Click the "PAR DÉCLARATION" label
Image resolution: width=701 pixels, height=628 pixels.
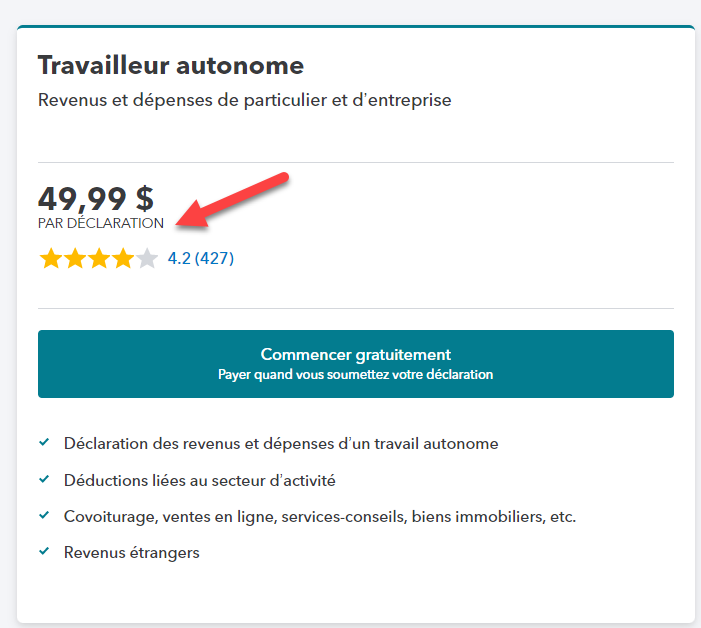point(100,223)
